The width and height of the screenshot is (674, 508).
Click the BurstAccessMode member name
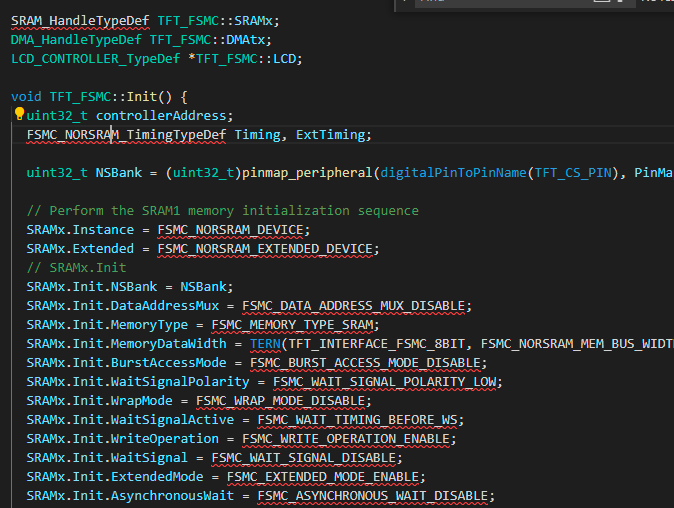pos(168,363)
